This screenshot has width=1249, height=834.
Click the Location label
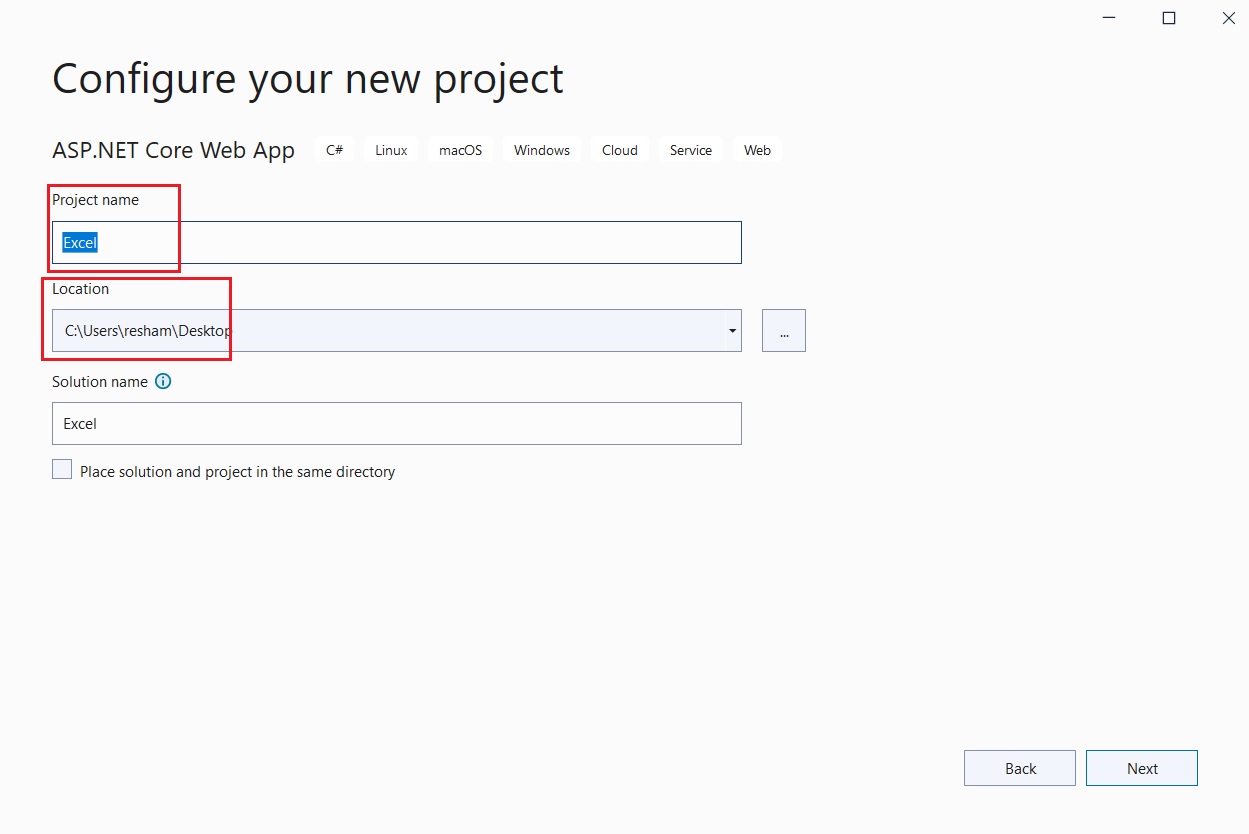coord(80,289)
